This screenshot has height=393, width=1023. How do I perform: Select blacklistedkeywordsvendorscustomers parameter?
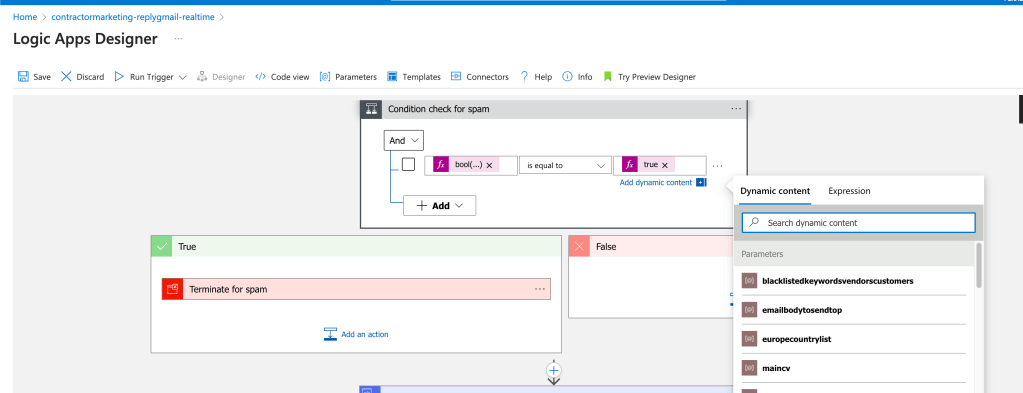pos(853,281)
